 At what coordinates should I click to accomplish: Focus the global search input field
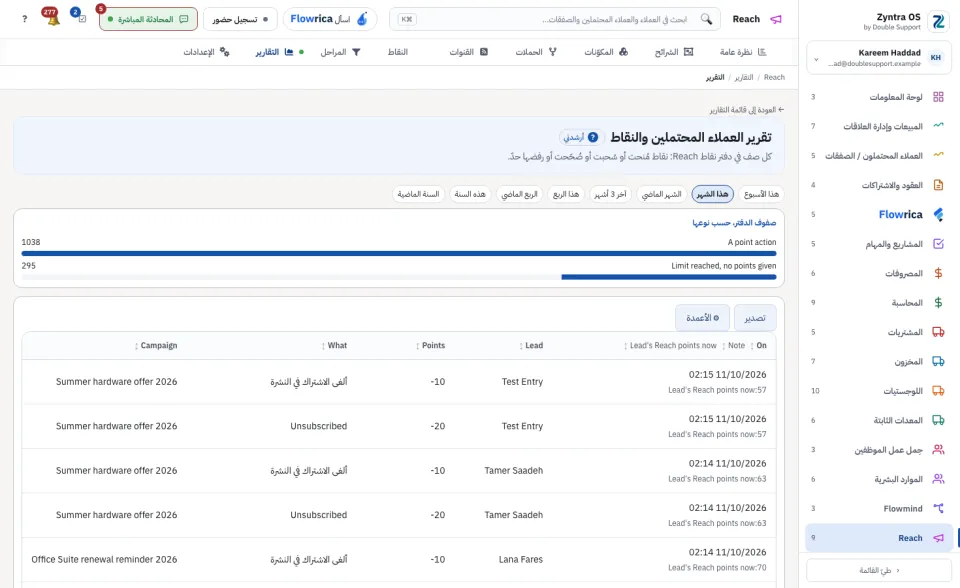[x=554, y=19]
